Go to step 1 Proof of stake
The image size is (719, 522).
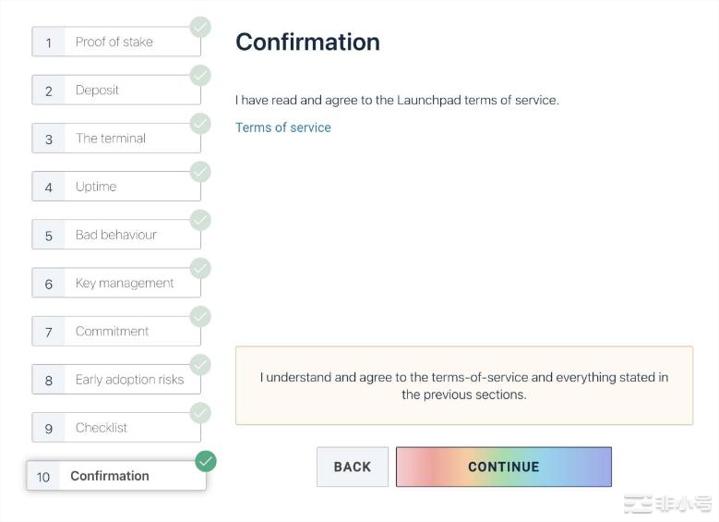click(115, 42)
